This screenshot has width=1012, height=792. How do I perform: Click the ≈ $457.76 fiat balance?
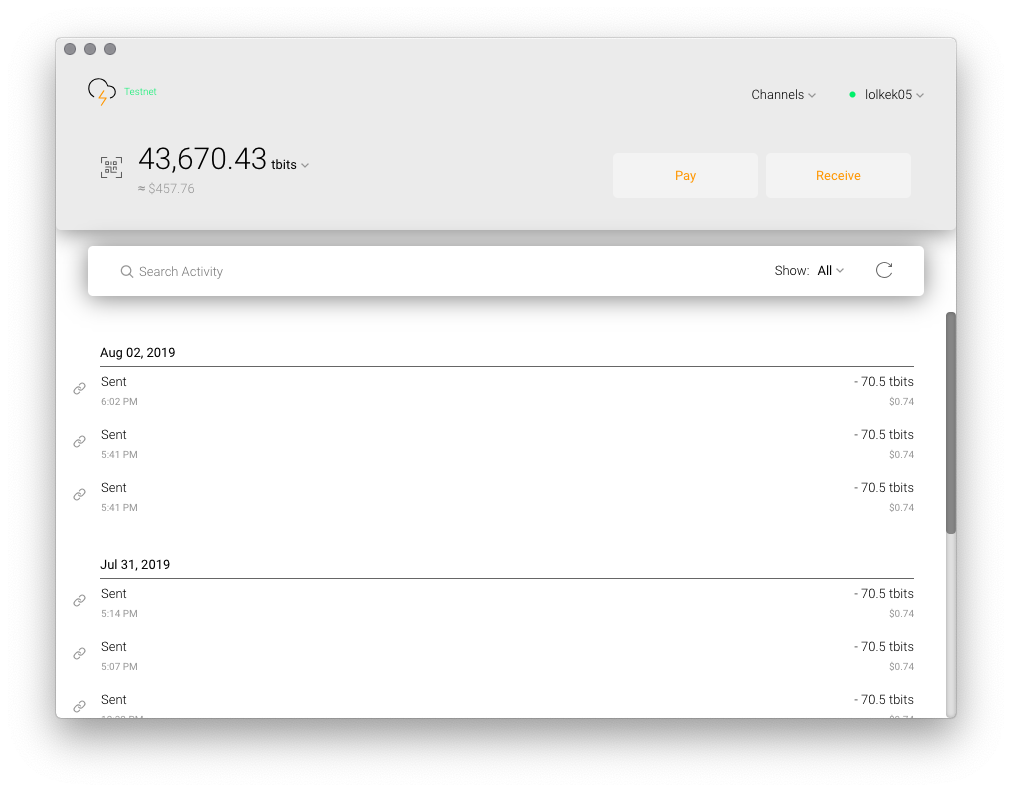(166, 188)
